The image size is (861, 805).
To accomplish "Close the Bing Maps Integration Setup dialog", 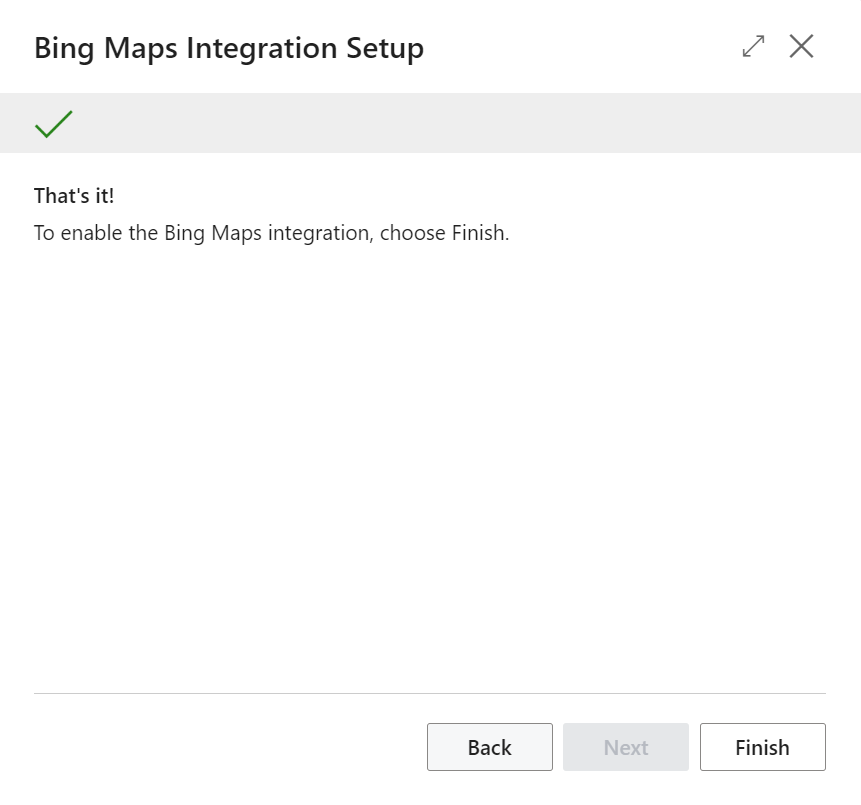I will click(801, 46).
